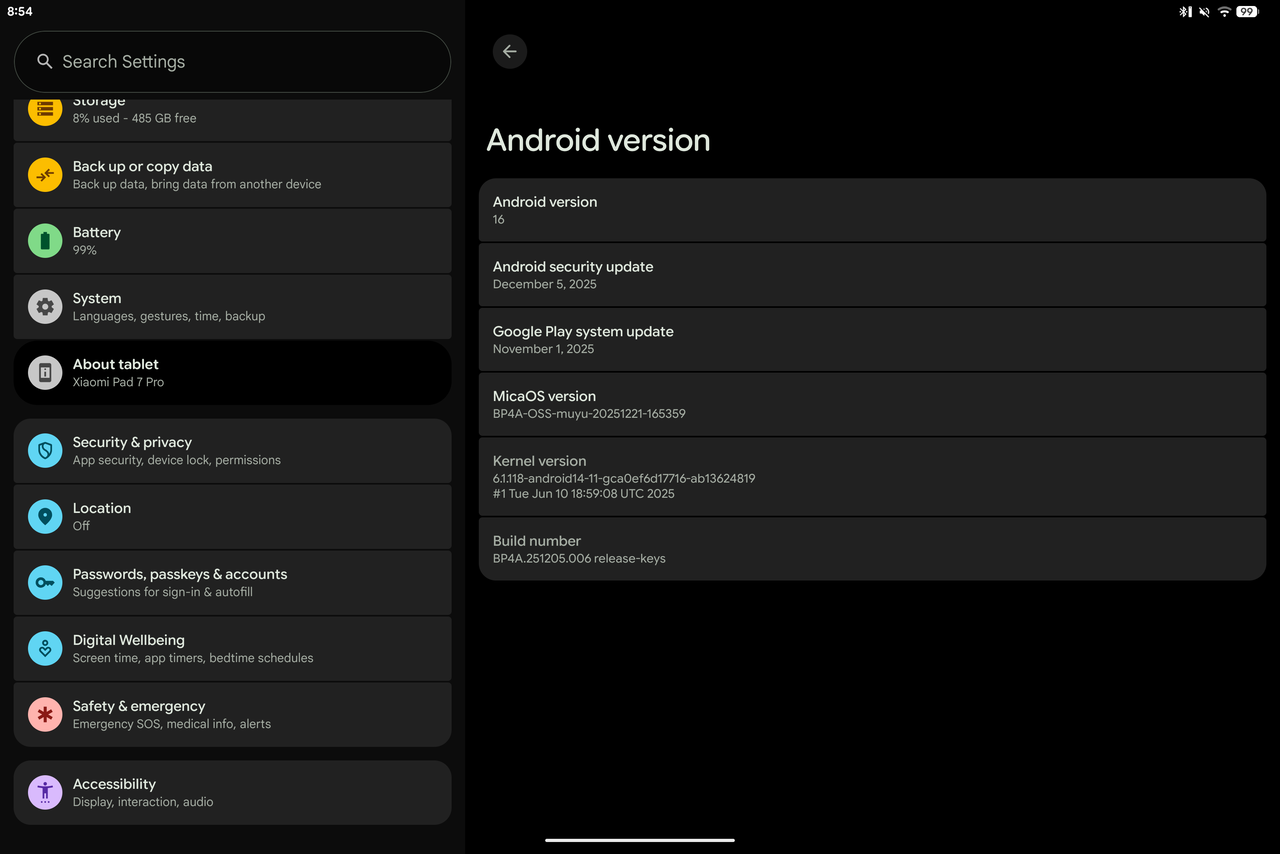Screen dimensions: 1280x854
Task: Tap the Location pin icon
Action: pyautogui.click(x=45, y=517)
